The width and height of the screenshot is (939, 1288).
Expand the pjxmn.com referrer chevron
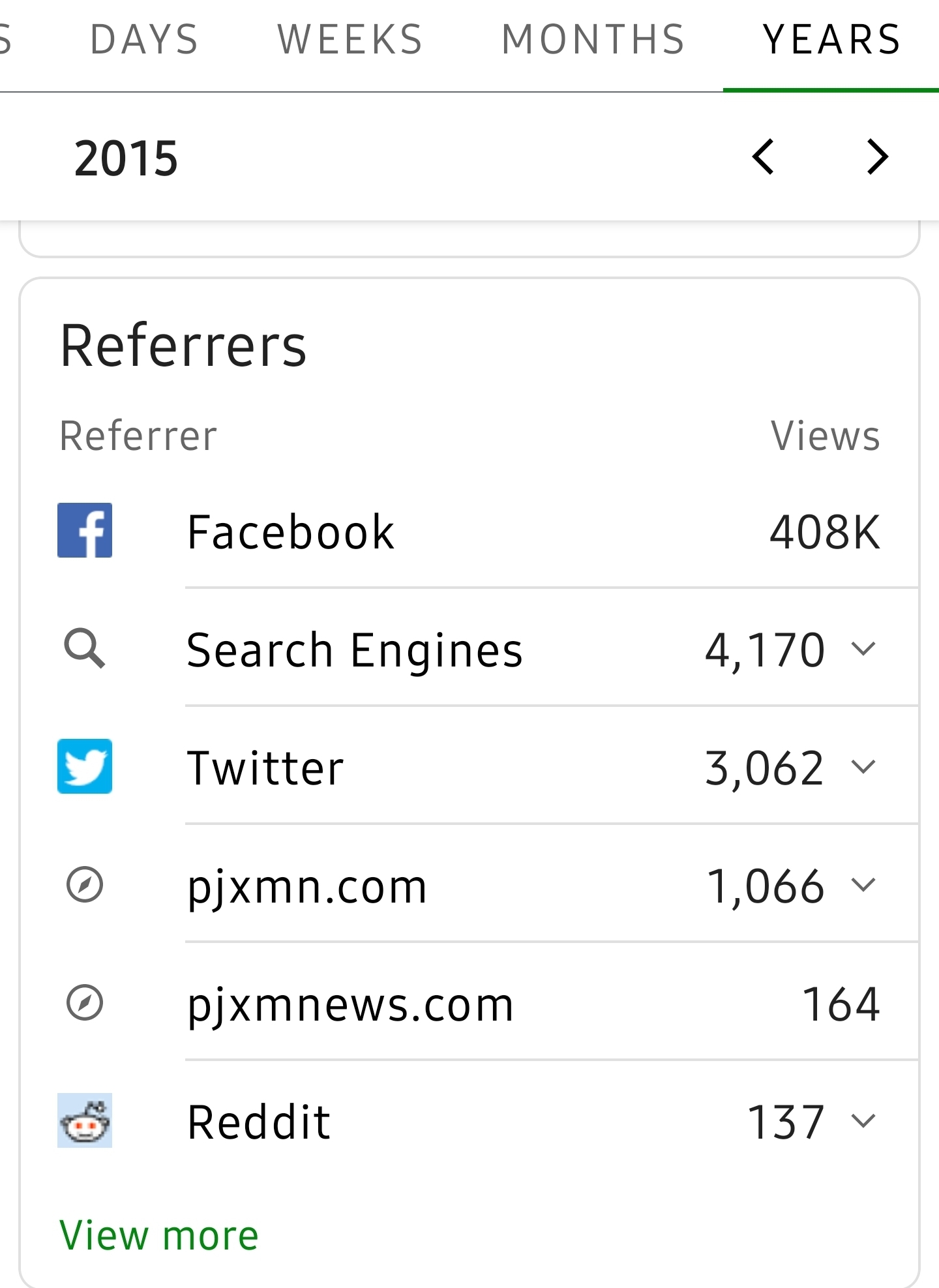(x=863, y=885)
